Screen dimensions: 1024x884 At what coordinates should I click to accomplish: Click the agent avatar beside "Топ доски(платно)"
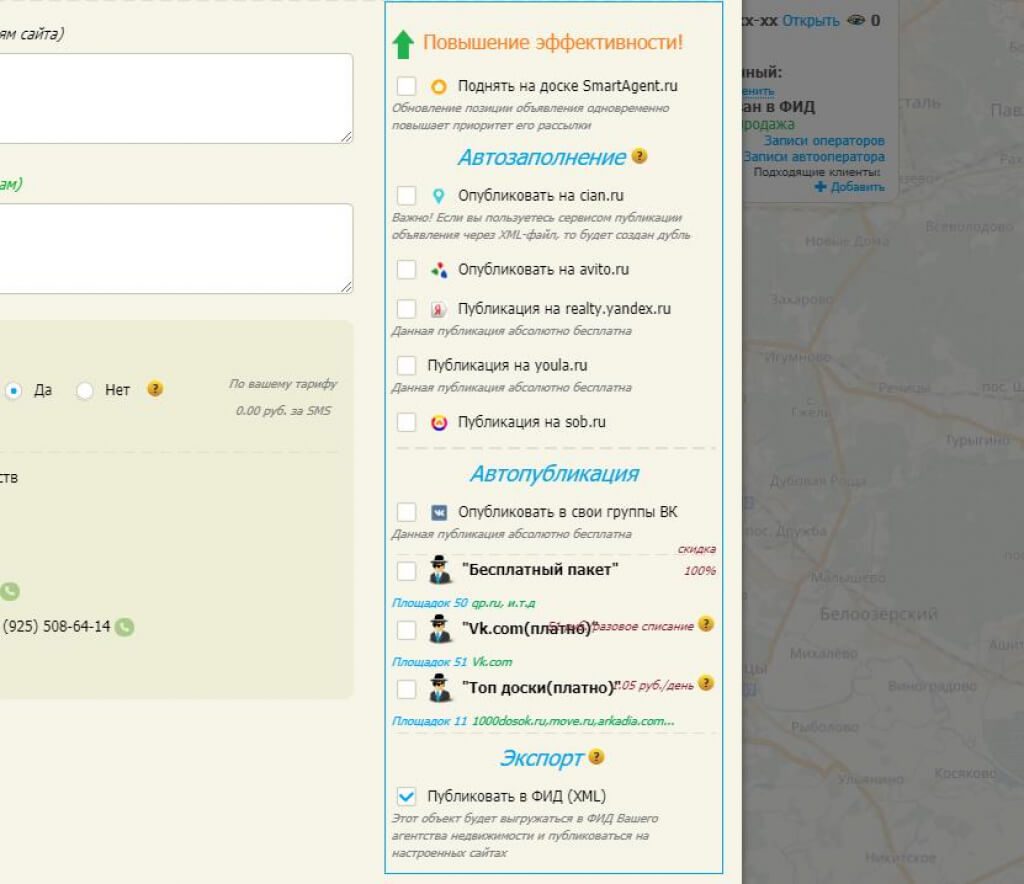440,687
